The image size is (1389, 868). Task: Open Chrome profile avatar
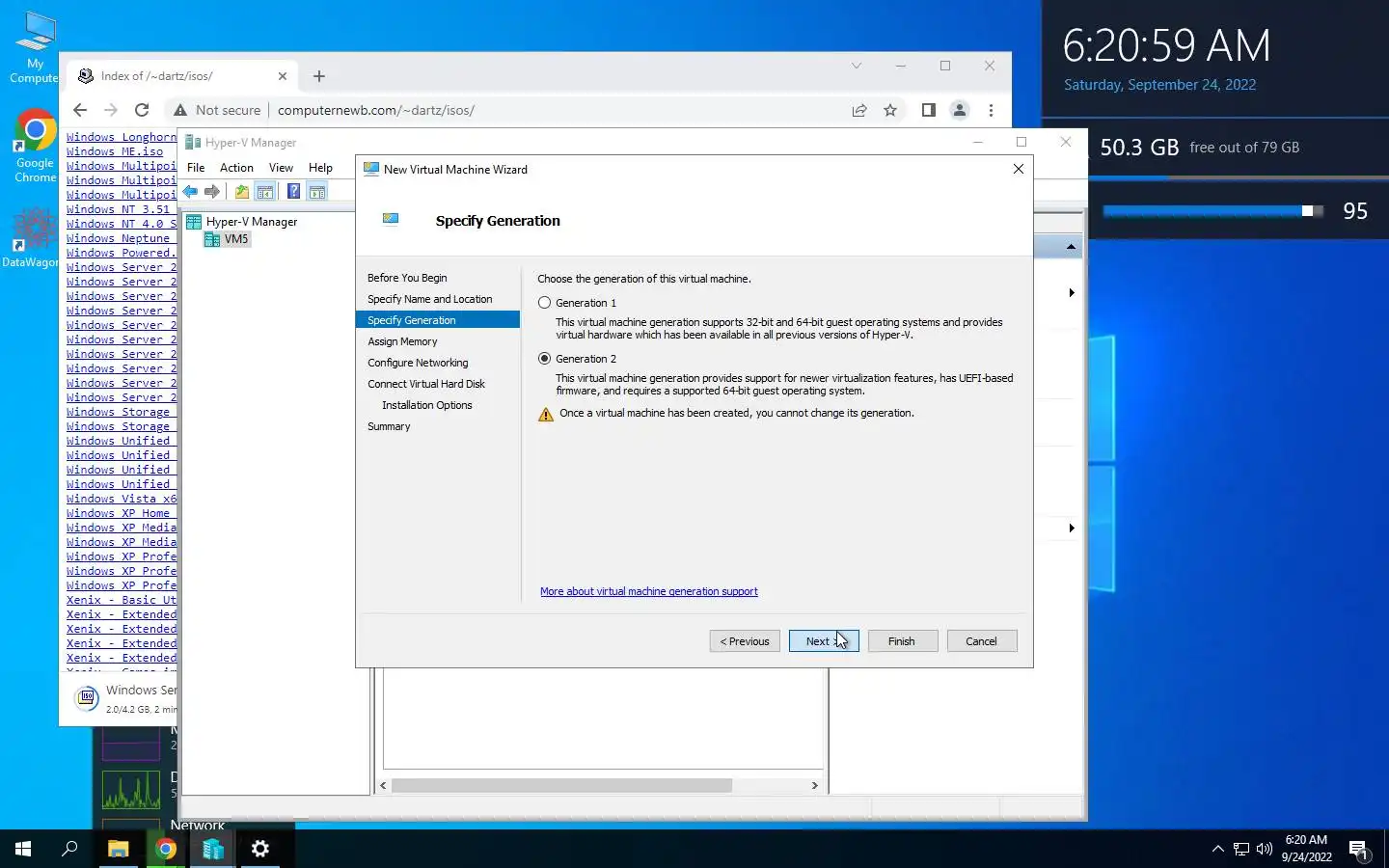point(960,110)
